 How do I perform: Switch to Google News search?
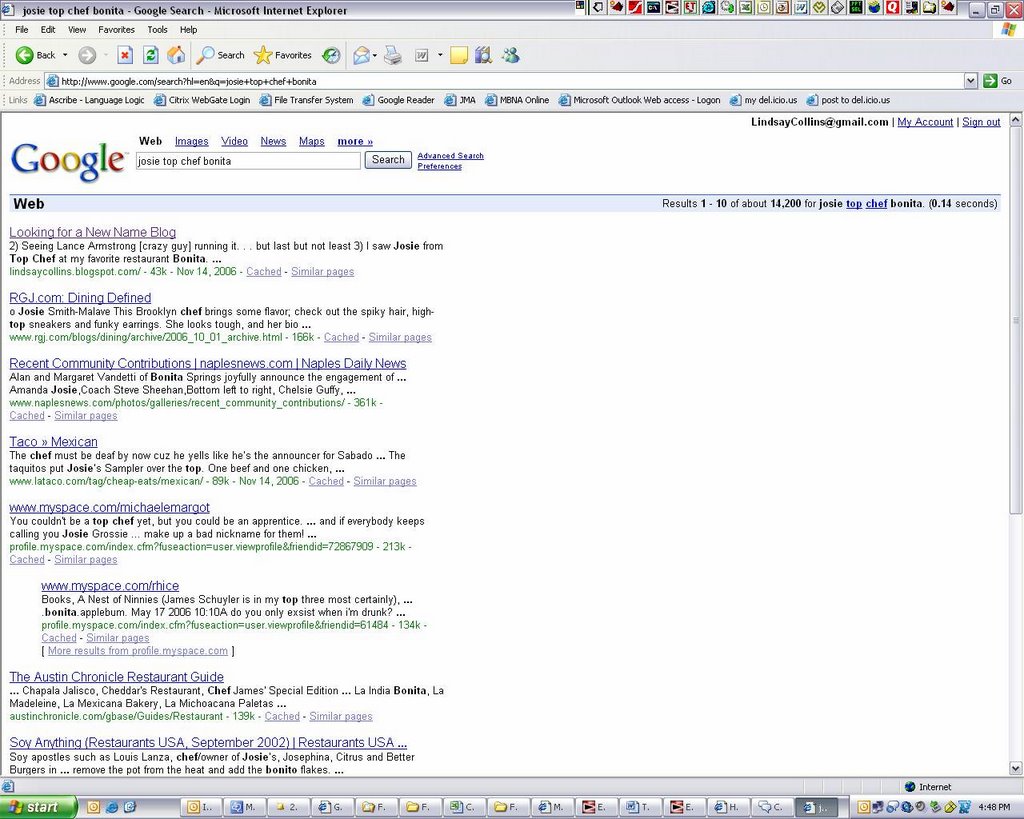coord(273,141)
